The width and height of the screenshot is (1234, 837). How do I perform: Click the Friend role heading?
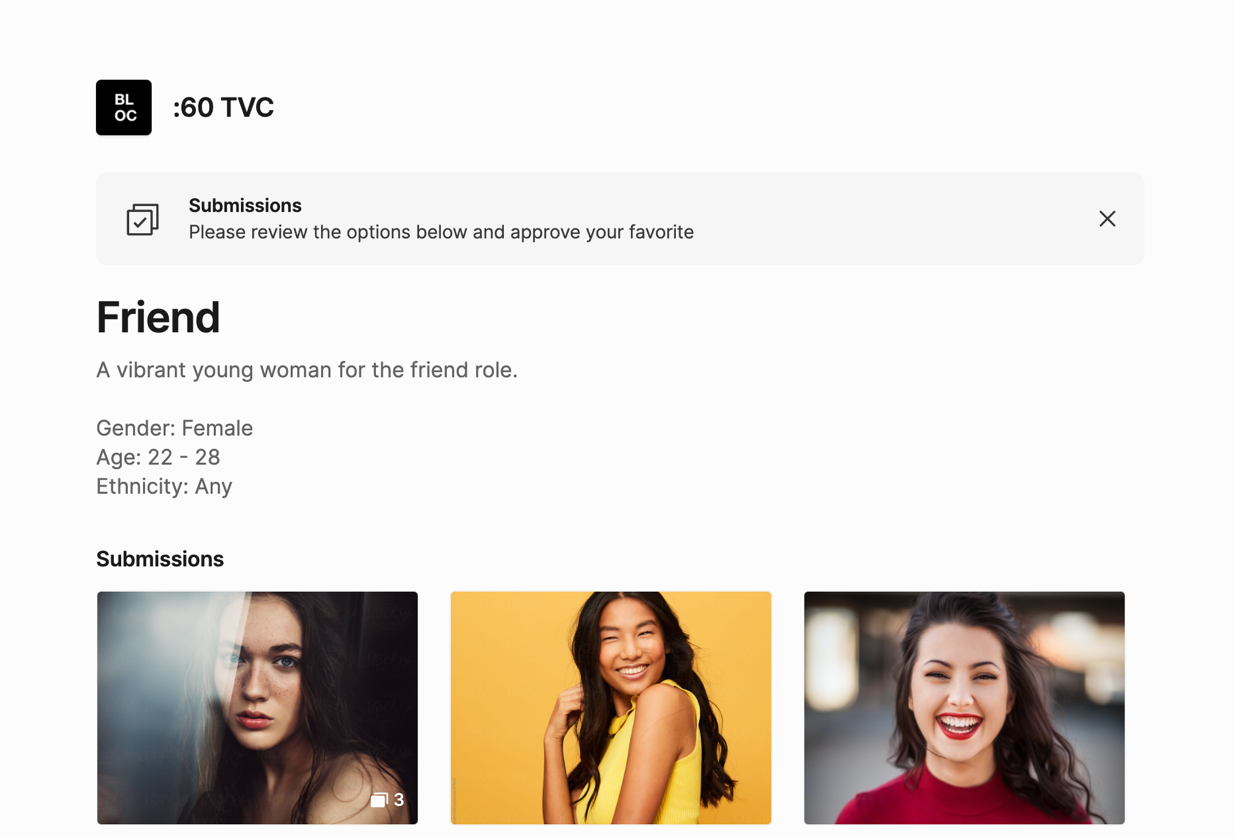click(x=158, y=317)
